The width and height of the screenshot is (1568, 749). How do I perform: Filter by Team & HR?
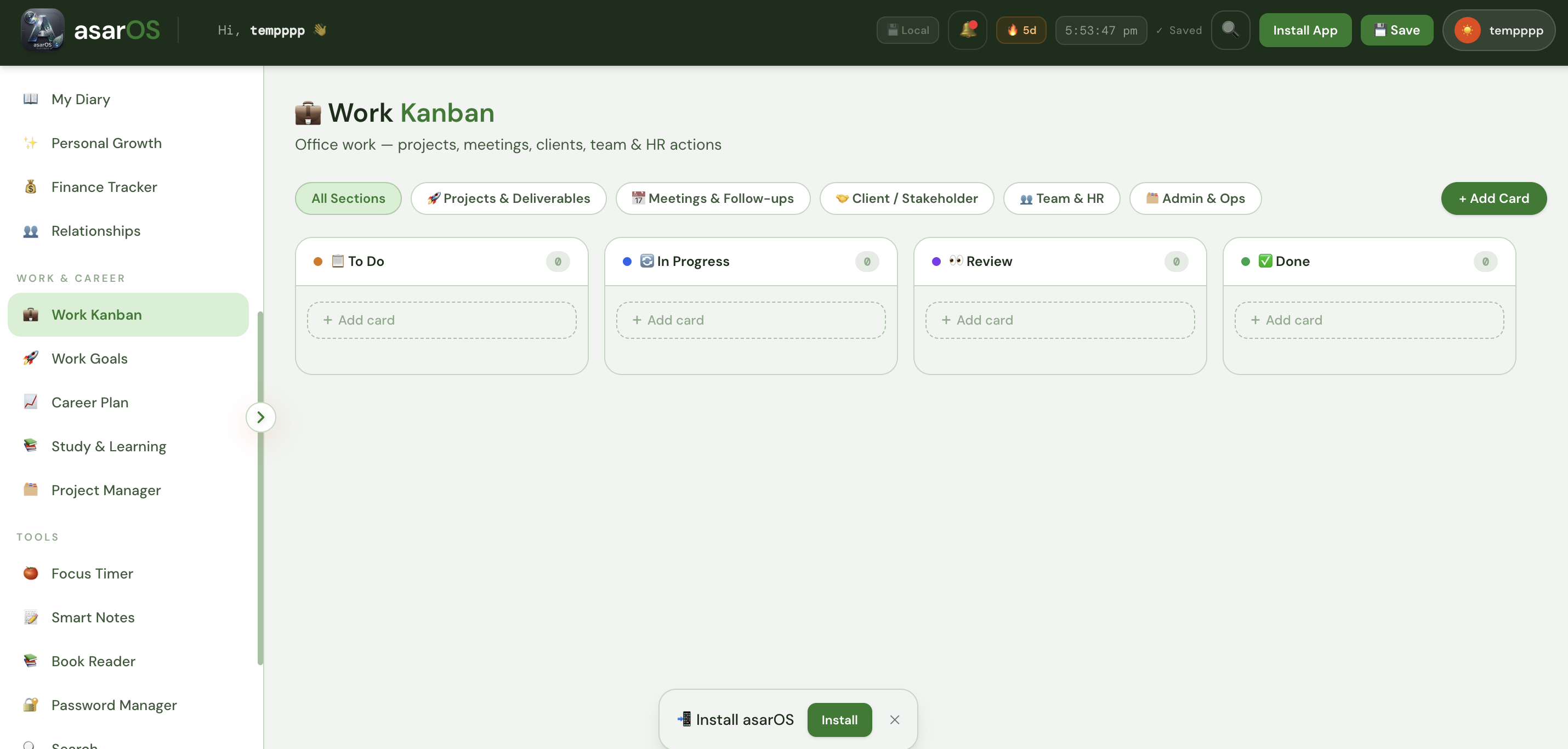pyautogui.click(x=1061, y=198)
